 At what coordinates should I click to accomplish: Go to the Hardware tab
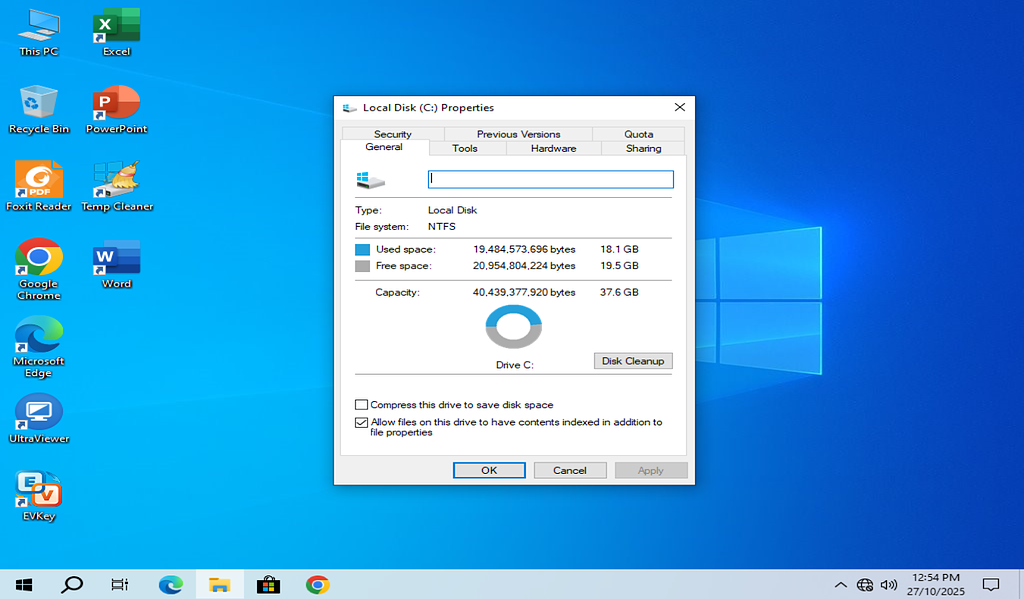pyautogui.click(x=553, y=149)
